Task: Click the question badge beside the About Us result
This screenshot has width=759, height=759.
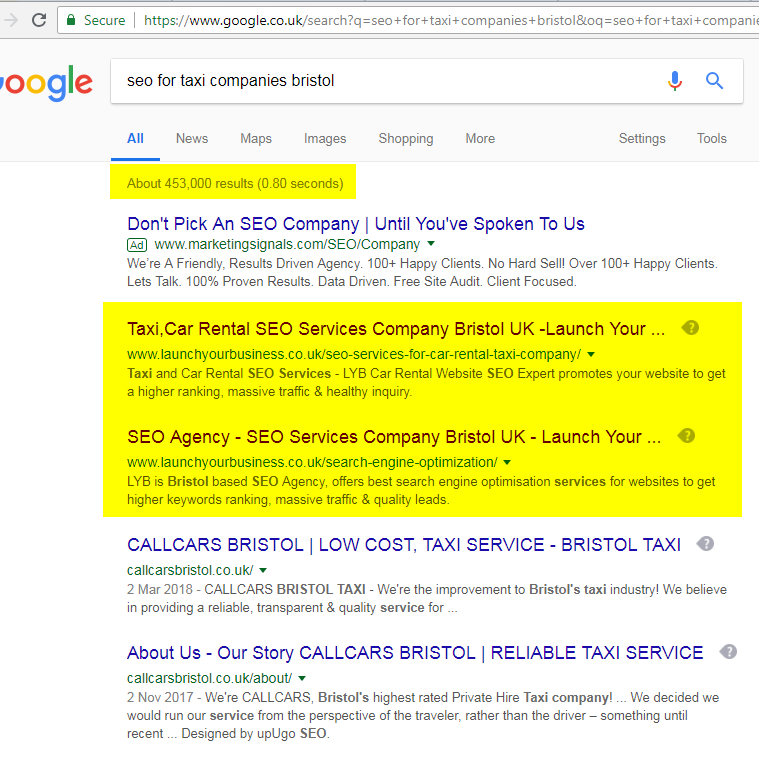Action: click(728, 652)
